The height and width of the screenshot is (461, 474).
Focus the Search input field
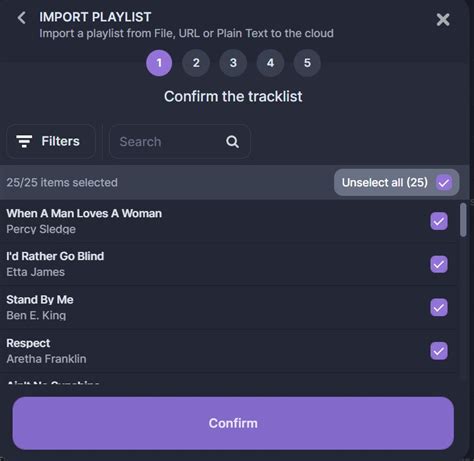tap(180, 142)
